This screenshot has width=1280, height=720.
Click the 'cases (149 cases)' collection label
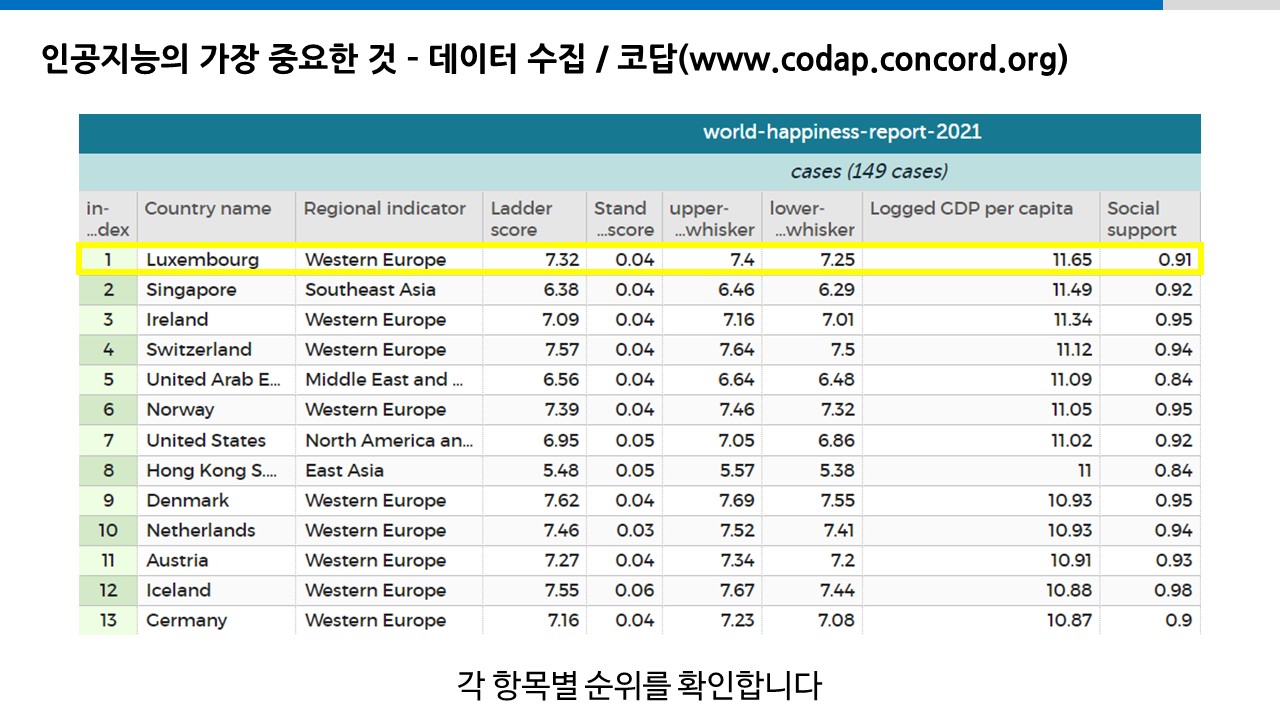tap(868, 172)
